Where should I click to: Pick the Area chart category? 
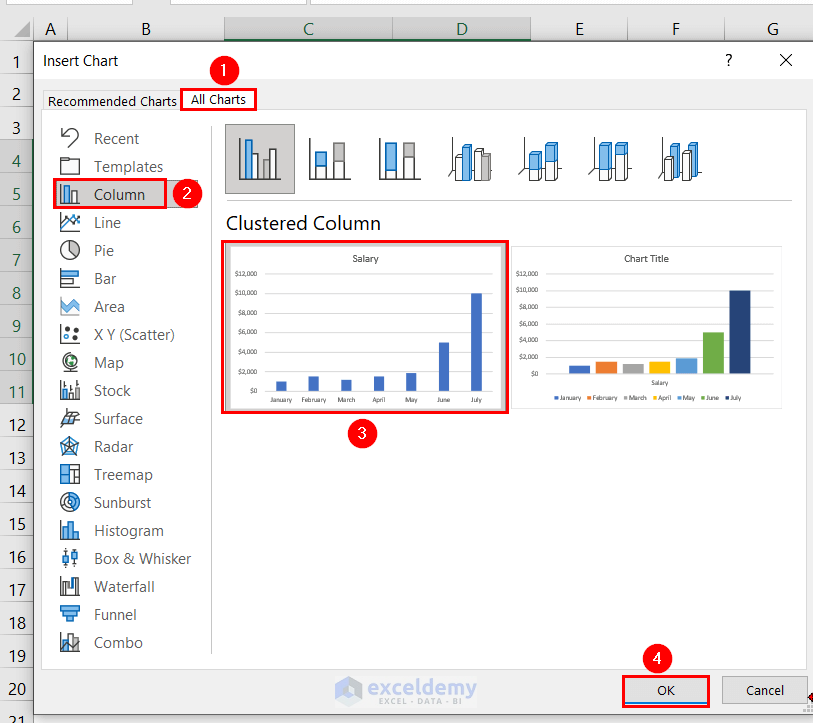(125, 307)
